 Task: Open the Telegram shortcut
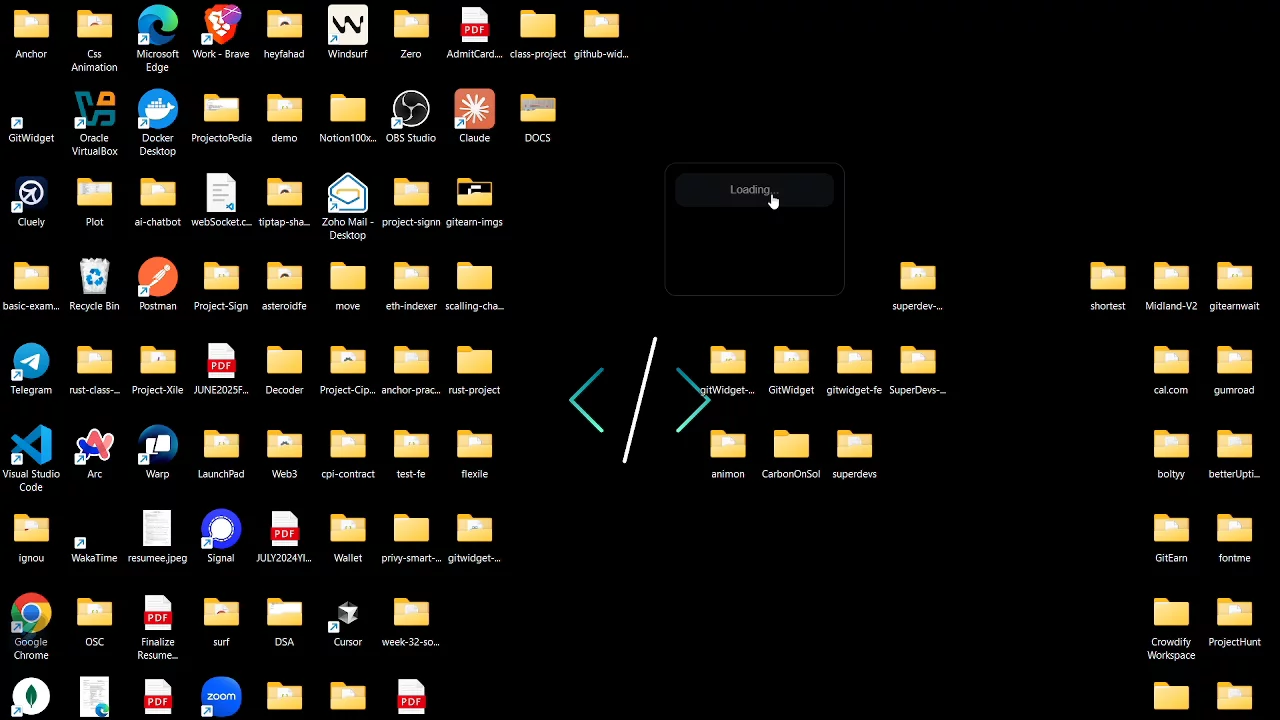coord(31,362)
